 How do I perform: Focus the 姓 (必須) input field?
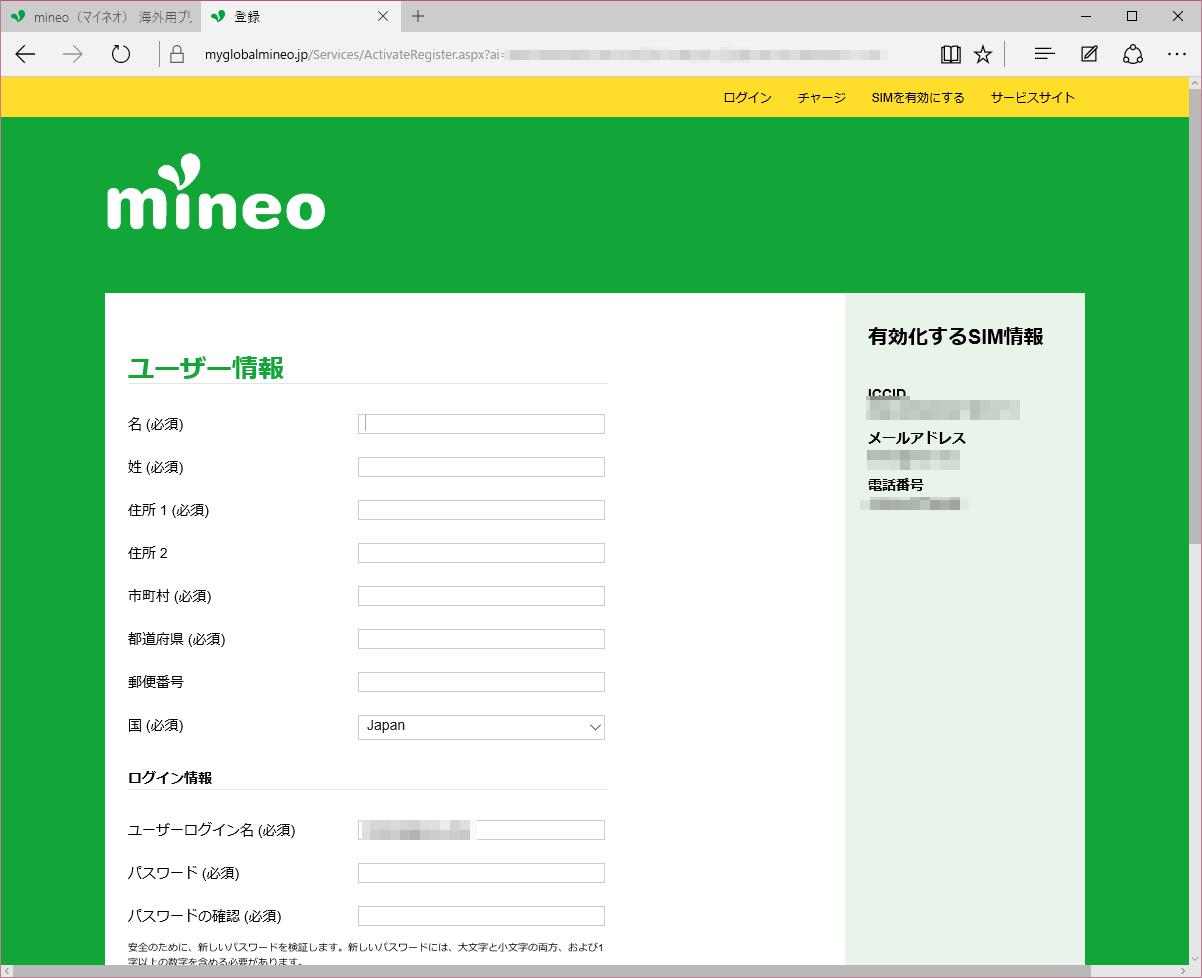[x=481, y=467]
